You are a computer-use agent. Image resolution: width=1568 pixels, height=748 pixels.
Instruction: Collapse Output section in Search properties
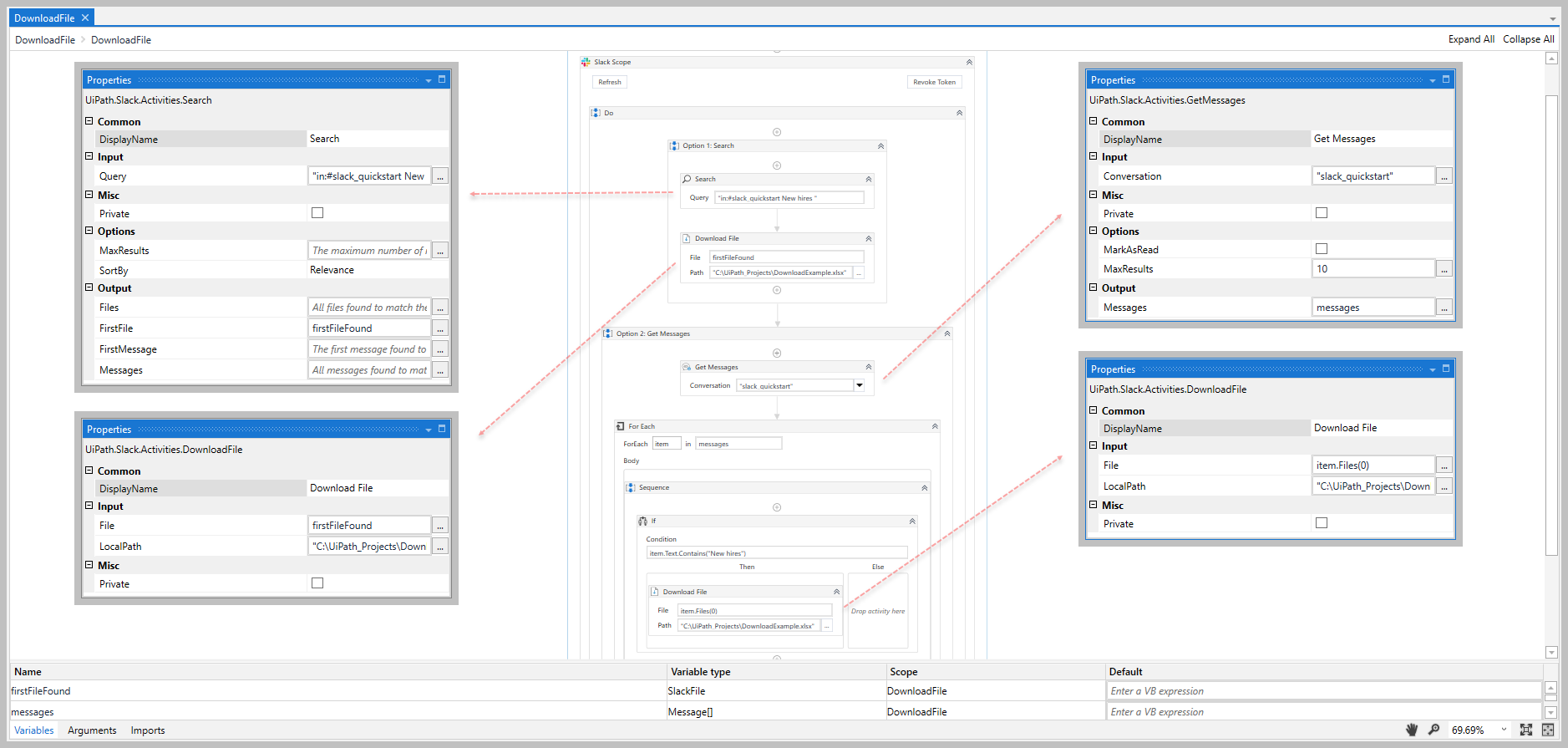(89, 287)
